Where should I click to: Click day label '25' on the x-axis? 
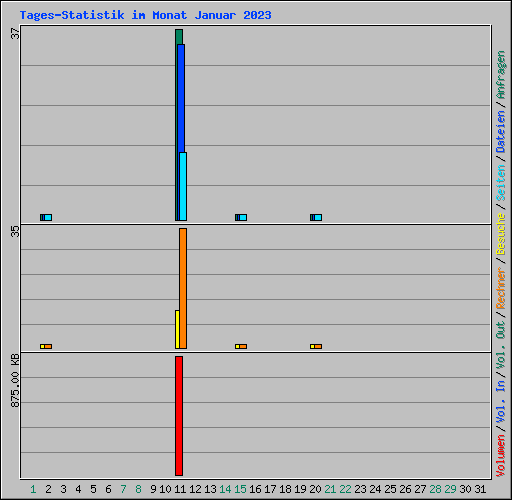390,489
